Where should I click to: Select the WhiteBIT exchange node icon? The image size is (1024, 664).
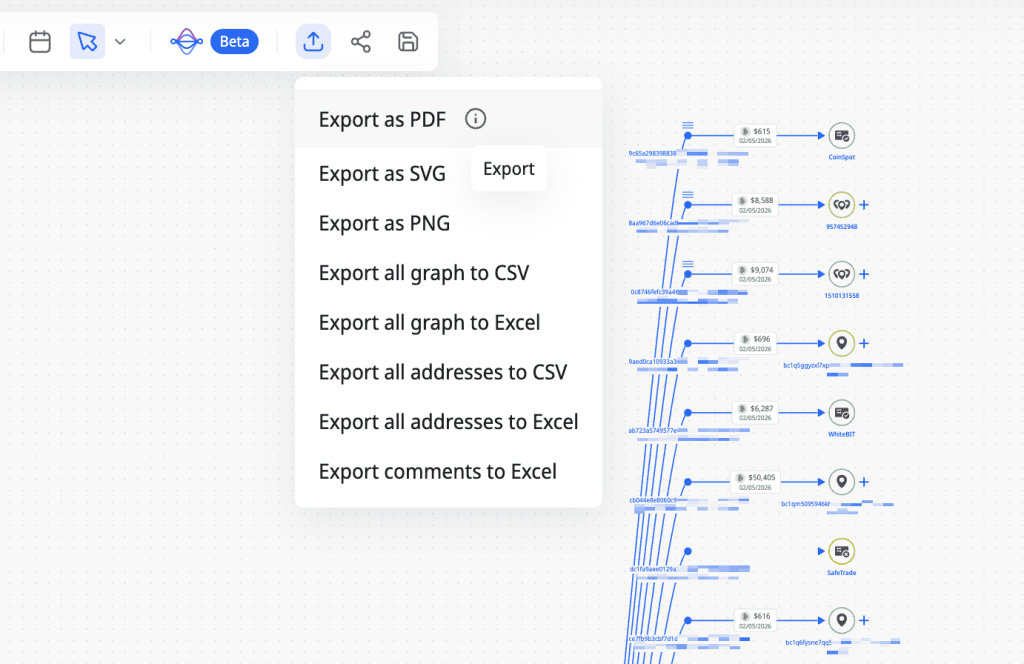pyautogui.click(x=842, y=413)
